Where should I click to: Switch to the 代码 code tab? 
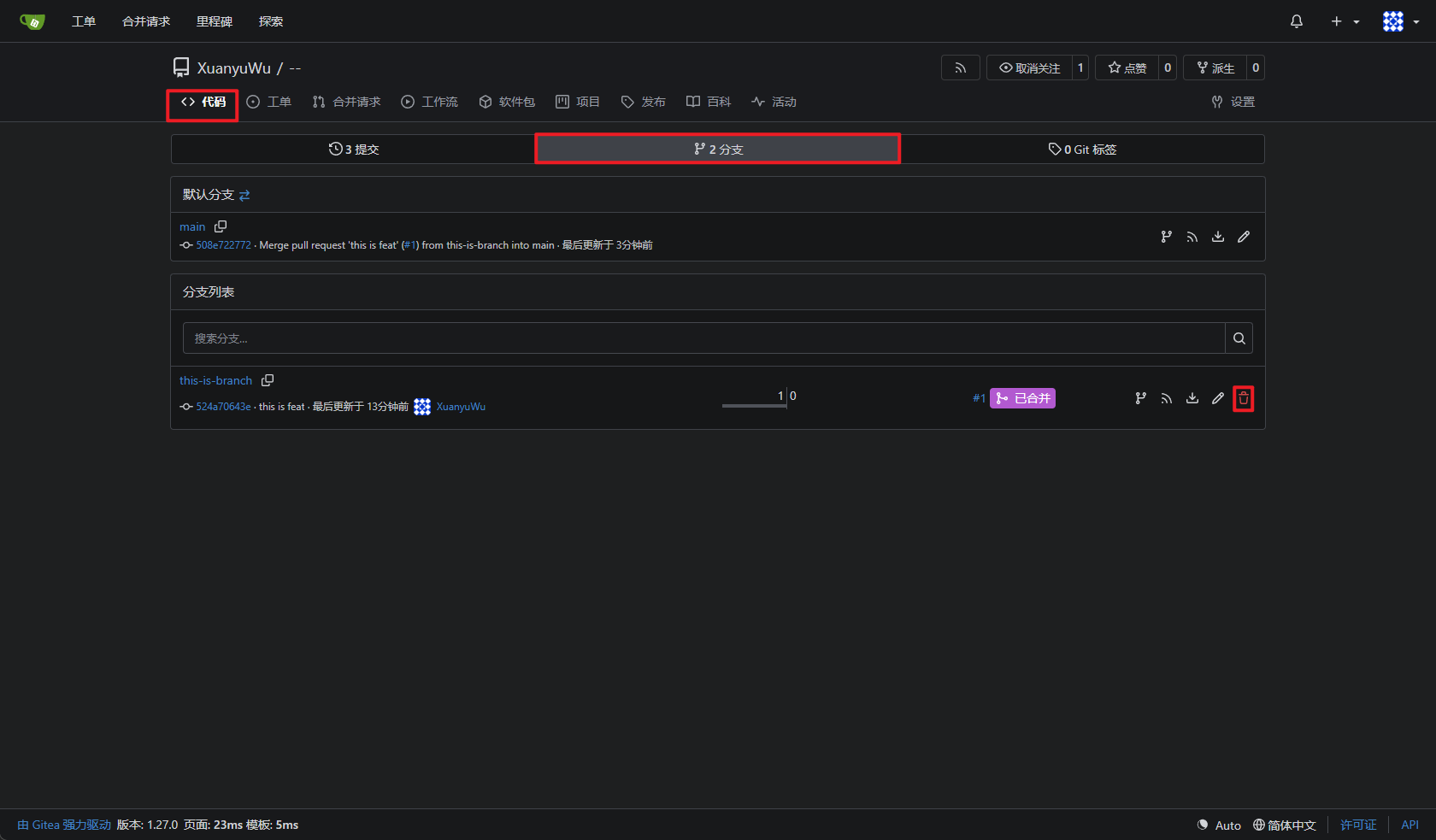click(203, 102)
